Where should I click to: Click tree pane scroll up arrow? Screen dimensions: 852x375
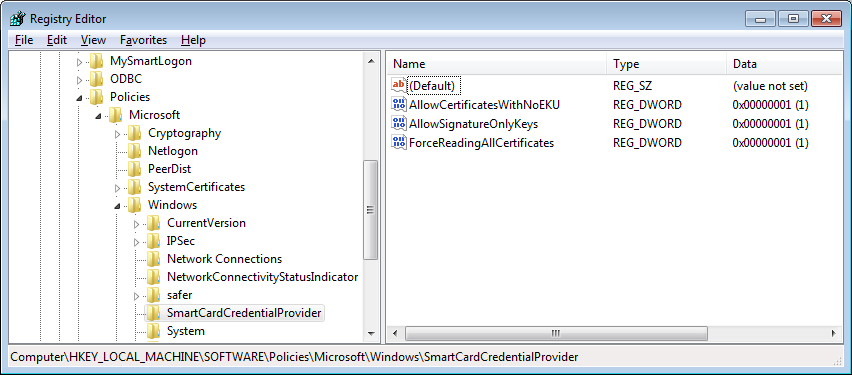[x=371, y=61]
